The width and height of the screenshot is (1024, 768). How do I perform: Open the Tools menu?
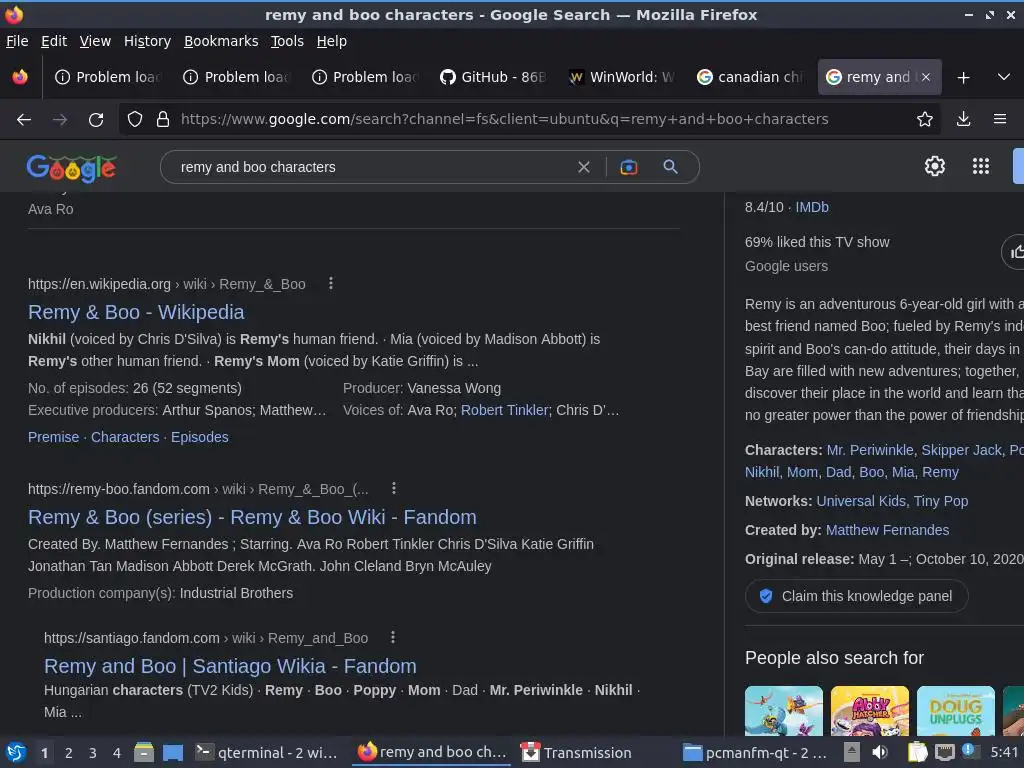tap(287, 41)
